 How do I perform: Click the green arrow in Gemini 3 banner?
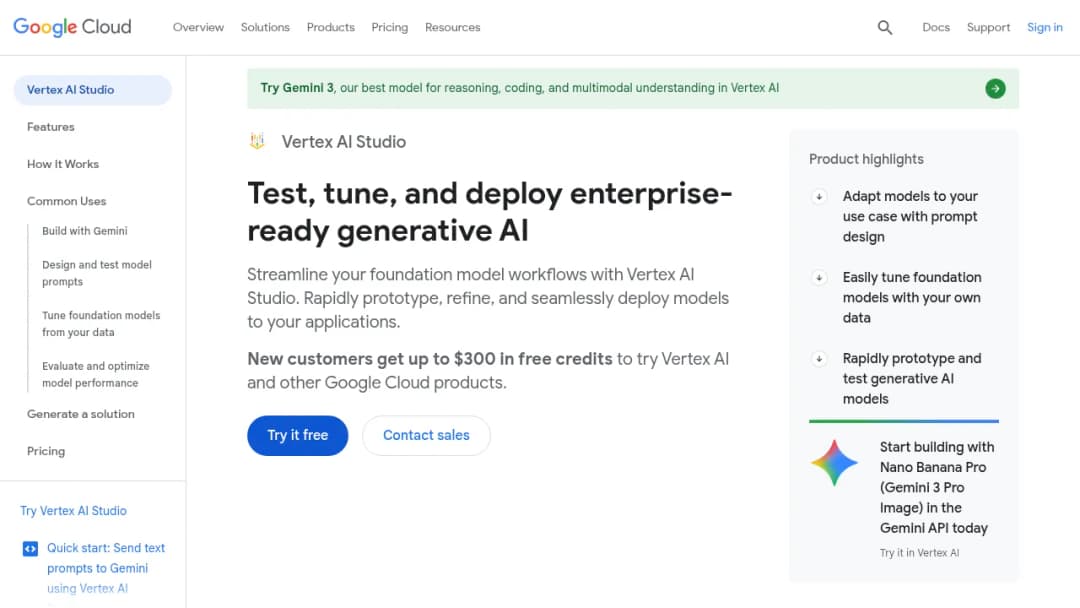click(995, 88)
